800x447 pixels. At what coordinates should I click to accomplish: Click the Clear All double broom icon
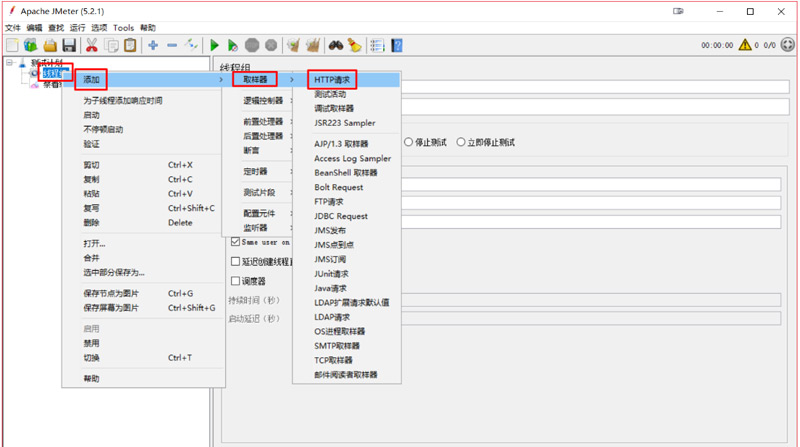pyautogui.click(x=313, y=45)
